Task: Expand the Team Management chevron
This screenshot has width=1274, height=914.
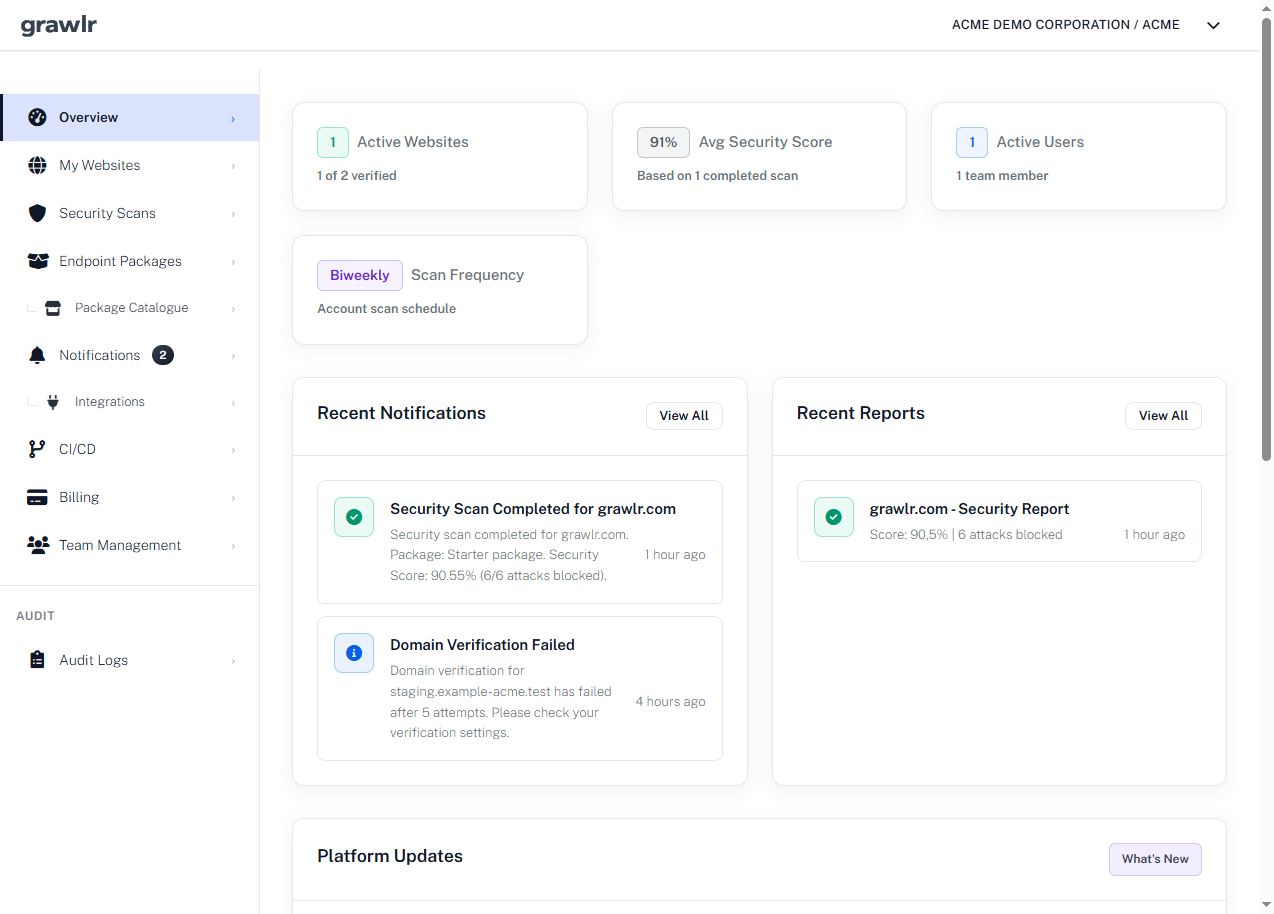Action: [x=233, y=546]
